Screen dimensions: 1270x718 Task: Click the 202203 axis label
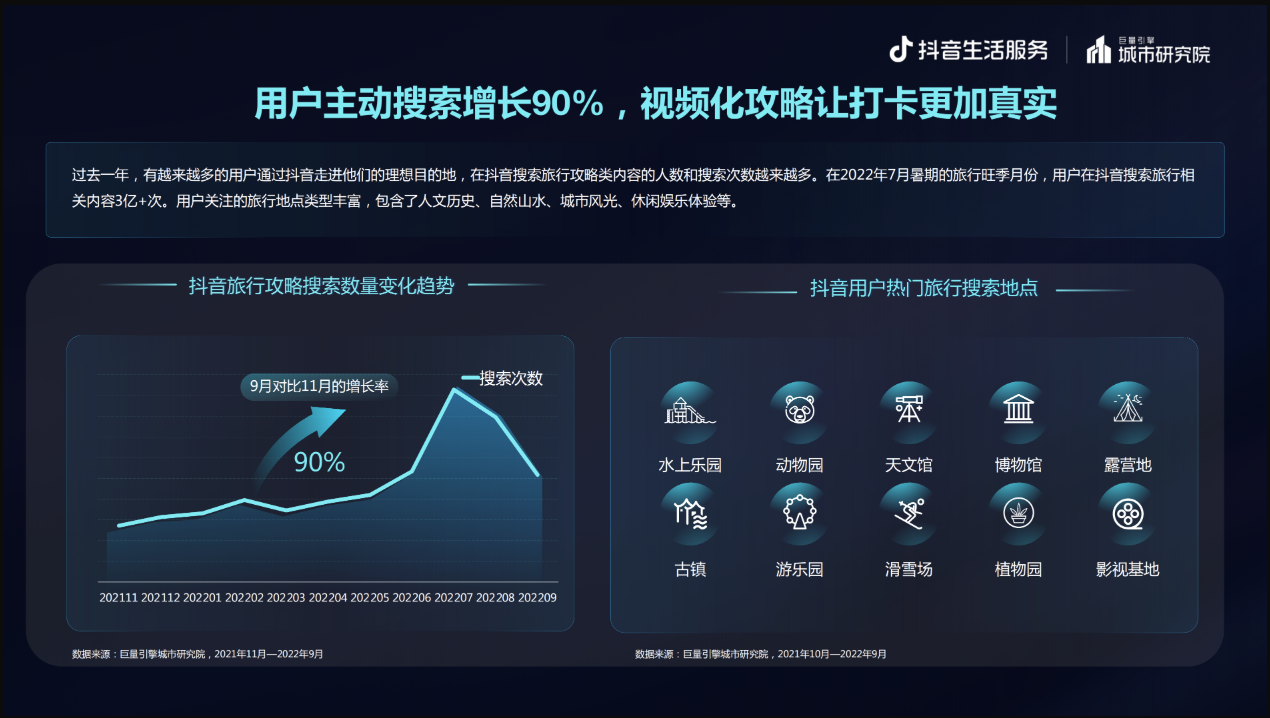point(286,597)
